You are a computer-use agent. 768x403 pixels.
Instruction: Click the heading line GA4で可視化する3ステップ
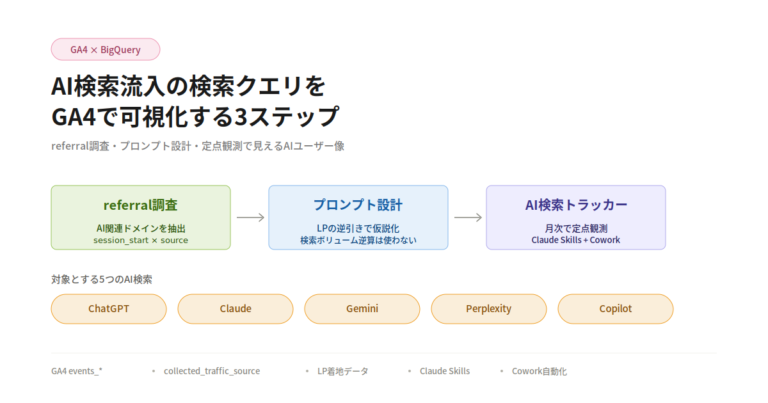coord(195,117)
